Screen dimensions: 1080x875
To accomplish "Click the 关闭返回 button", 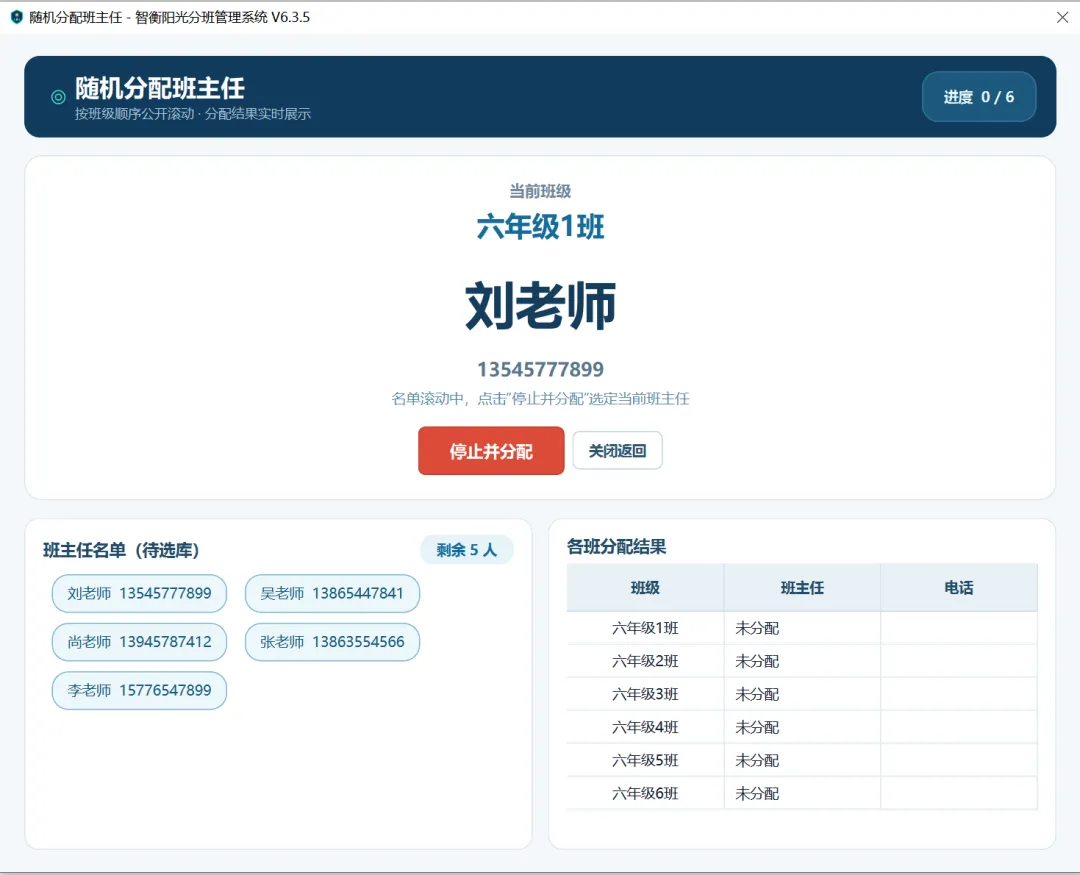I will pyautogui.click(x=617, y=451).
